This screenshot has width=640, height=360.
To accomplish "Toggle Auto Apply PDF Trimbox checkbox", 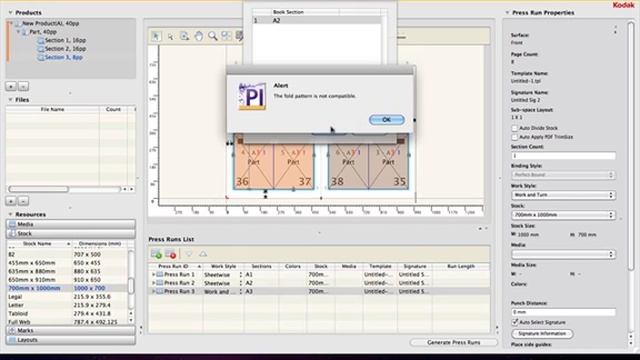I will coord(515,137).
